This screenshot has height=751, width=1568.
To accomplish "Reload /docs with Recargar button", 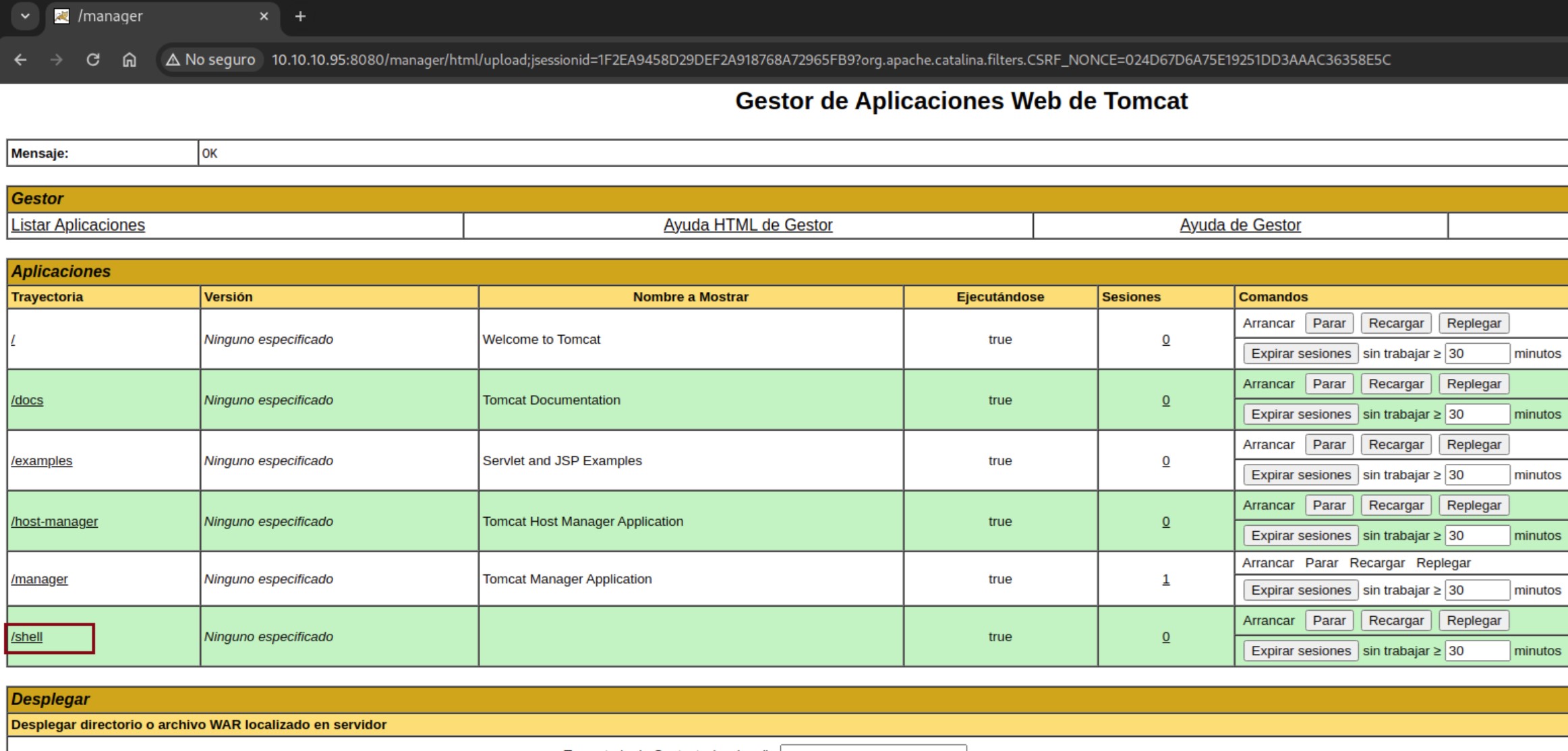I will tap(1396, 384).
